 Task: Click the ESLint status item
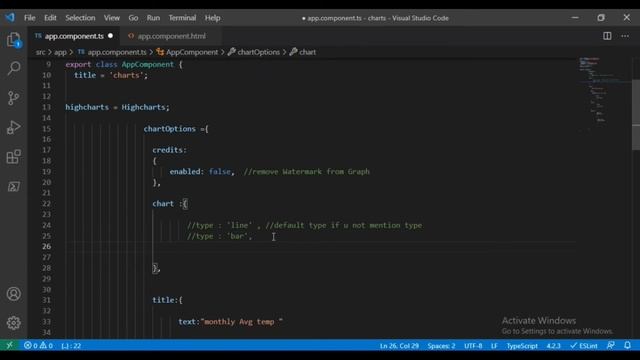[584, 346]
